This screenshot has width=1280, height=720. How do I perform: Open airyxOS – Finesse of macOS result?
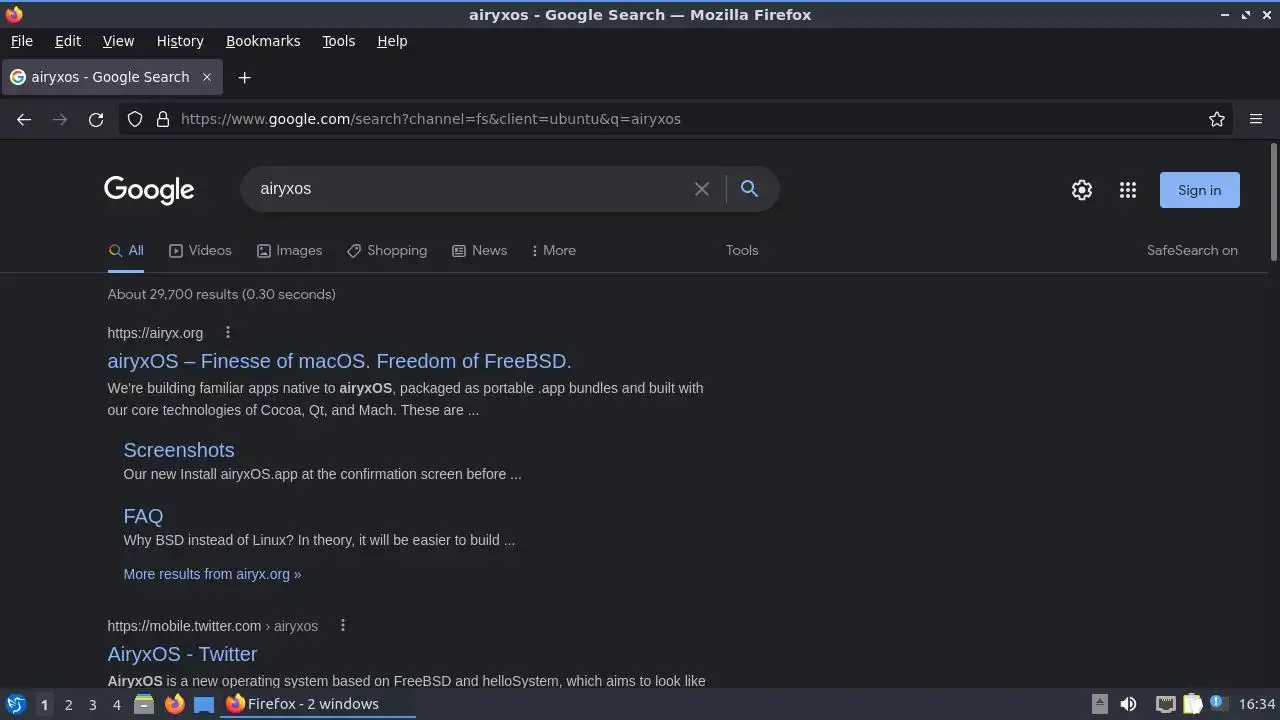(x=339, y=361)
